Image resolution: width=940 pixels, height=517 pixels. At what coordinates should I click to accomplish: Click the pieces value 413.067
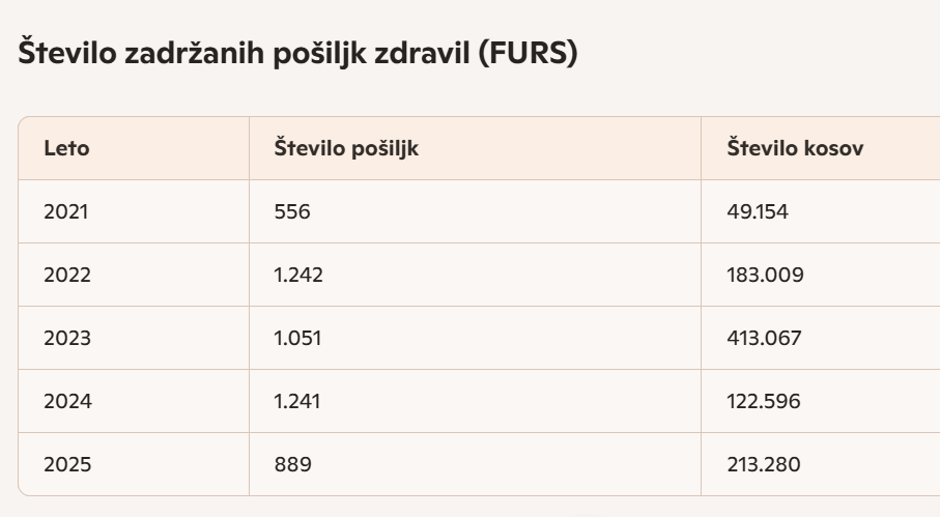pos(764,338)
